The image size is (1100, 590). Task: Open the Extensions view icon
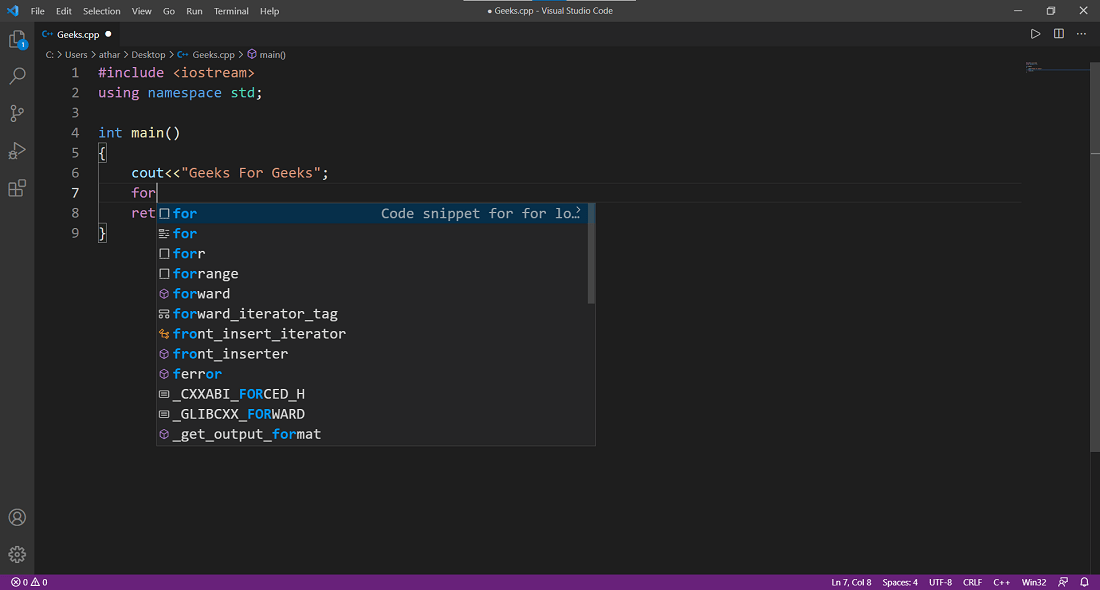tap(17, 188)
